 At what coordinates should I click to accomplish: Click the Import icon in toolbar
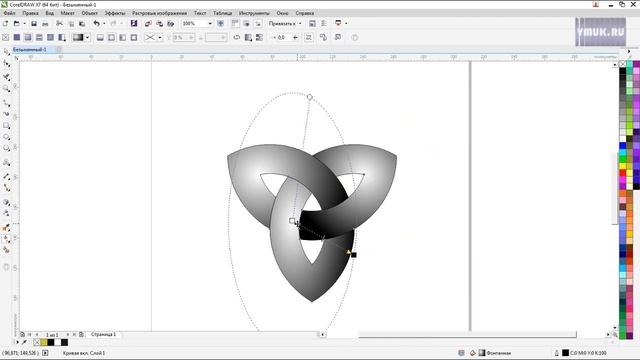148,24
